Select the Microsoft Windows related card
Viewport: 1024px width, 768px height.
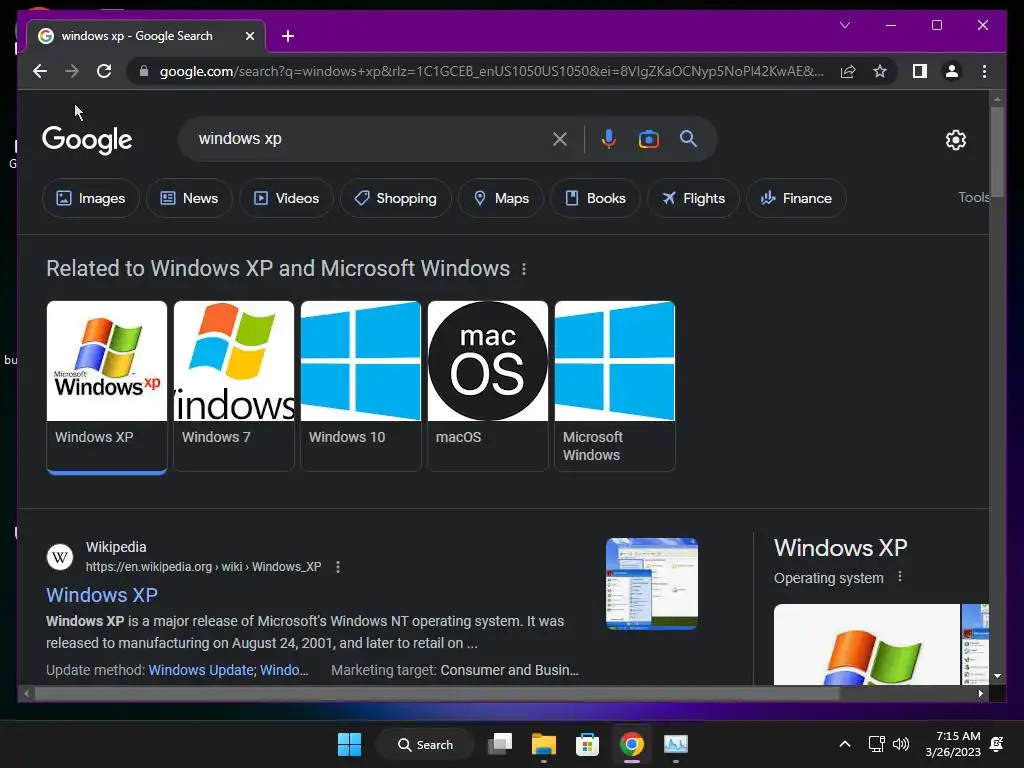pyautogui.click(x=615, y=386)
